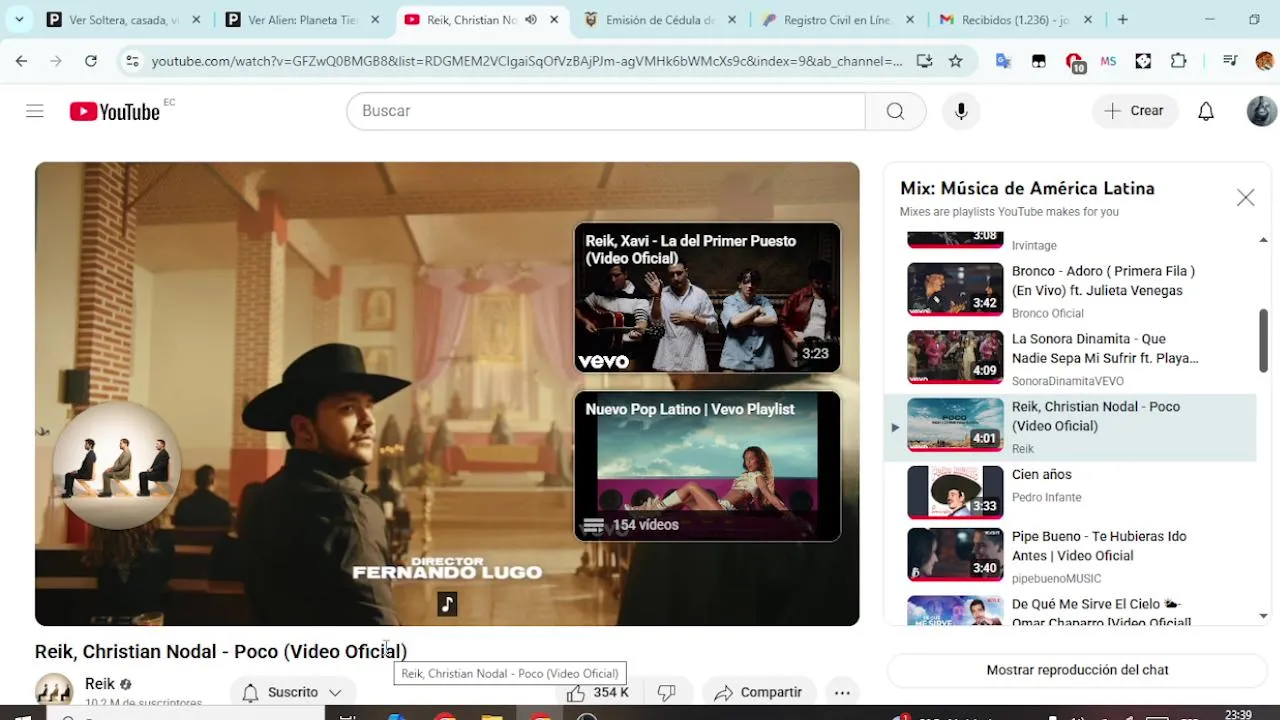Play La Sonora Dinamita Que Nadie Sepa
The image size is (1280, 720).
[x=1070, y=358]
